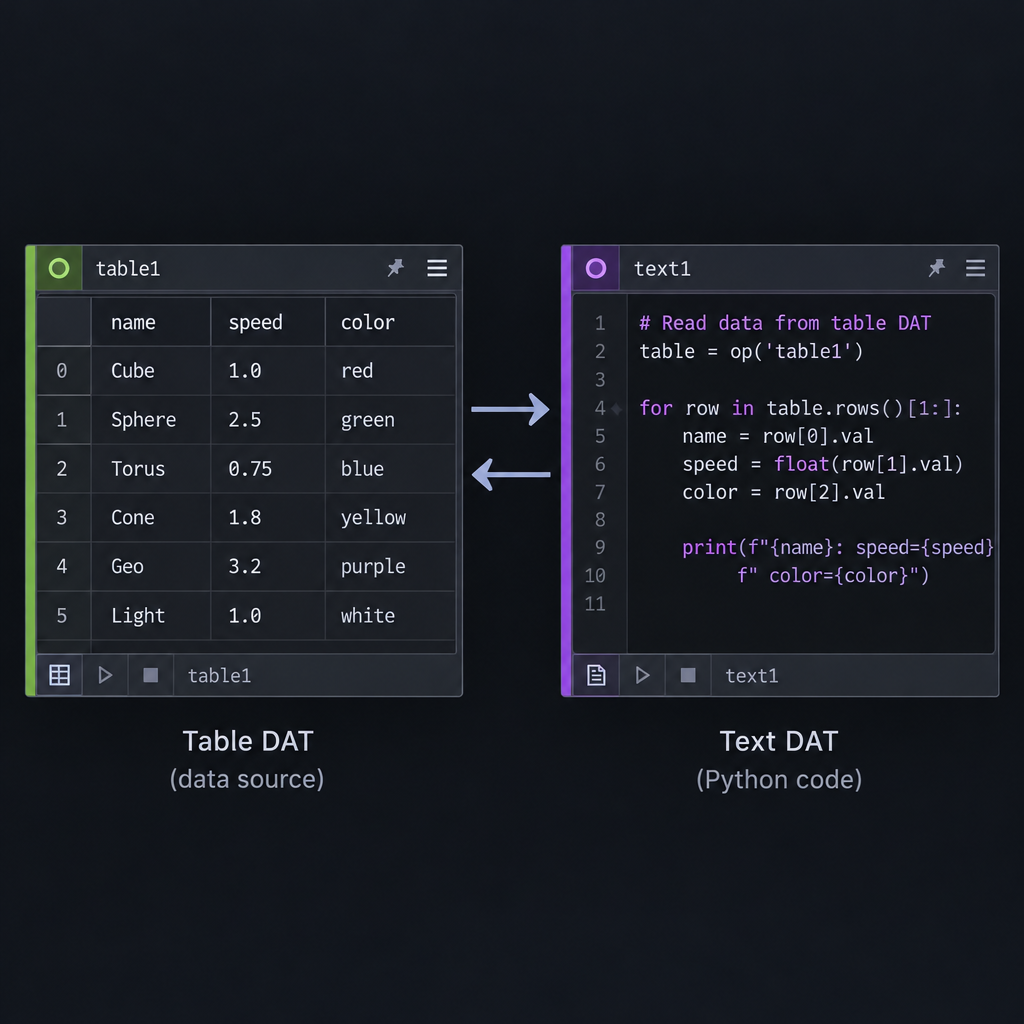Select row index 0 in table1

[63, 371]
